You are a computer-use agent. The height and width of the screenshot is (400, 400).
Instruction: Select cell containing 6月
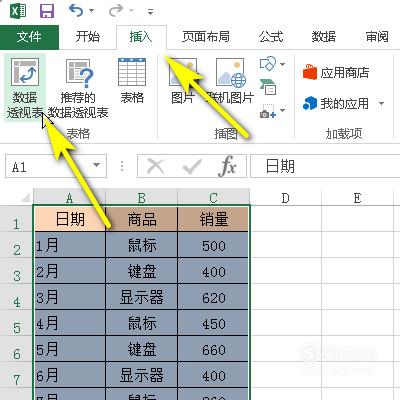70,375
